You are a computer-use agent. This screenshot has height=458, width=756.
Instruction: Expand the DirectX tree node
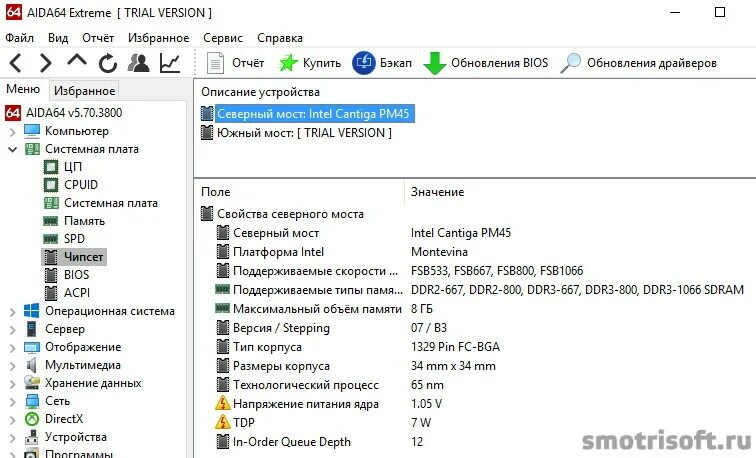(x=13, y=419)
